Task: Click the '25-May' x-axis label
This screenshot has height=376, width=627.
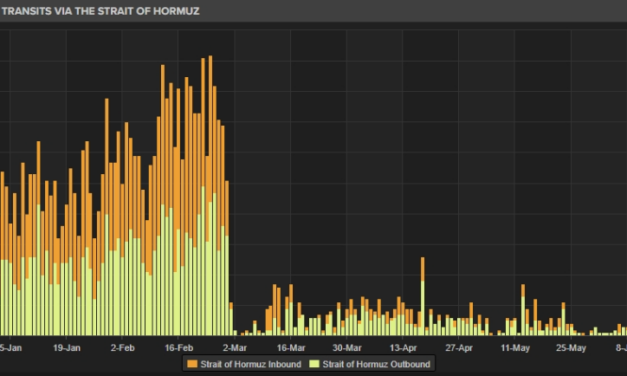Action: point(571,348)
